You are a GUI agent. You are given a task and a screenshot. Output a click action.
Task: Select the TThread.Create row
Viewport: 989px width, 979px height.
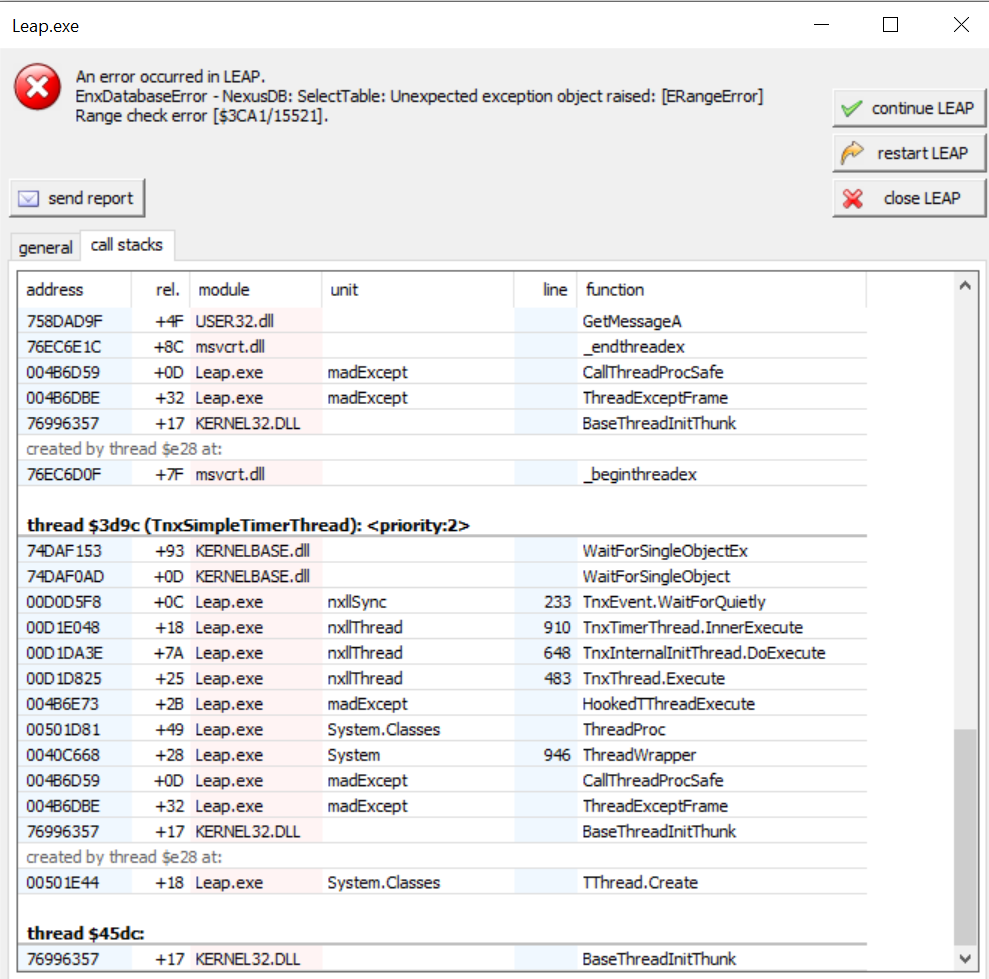[x=442, y=882]
